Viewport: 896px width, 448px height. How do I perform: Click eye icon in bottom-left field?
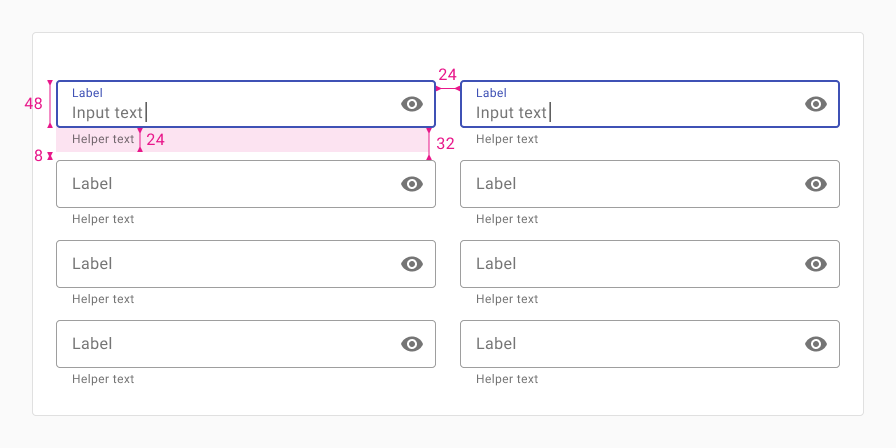pos(411,344)
